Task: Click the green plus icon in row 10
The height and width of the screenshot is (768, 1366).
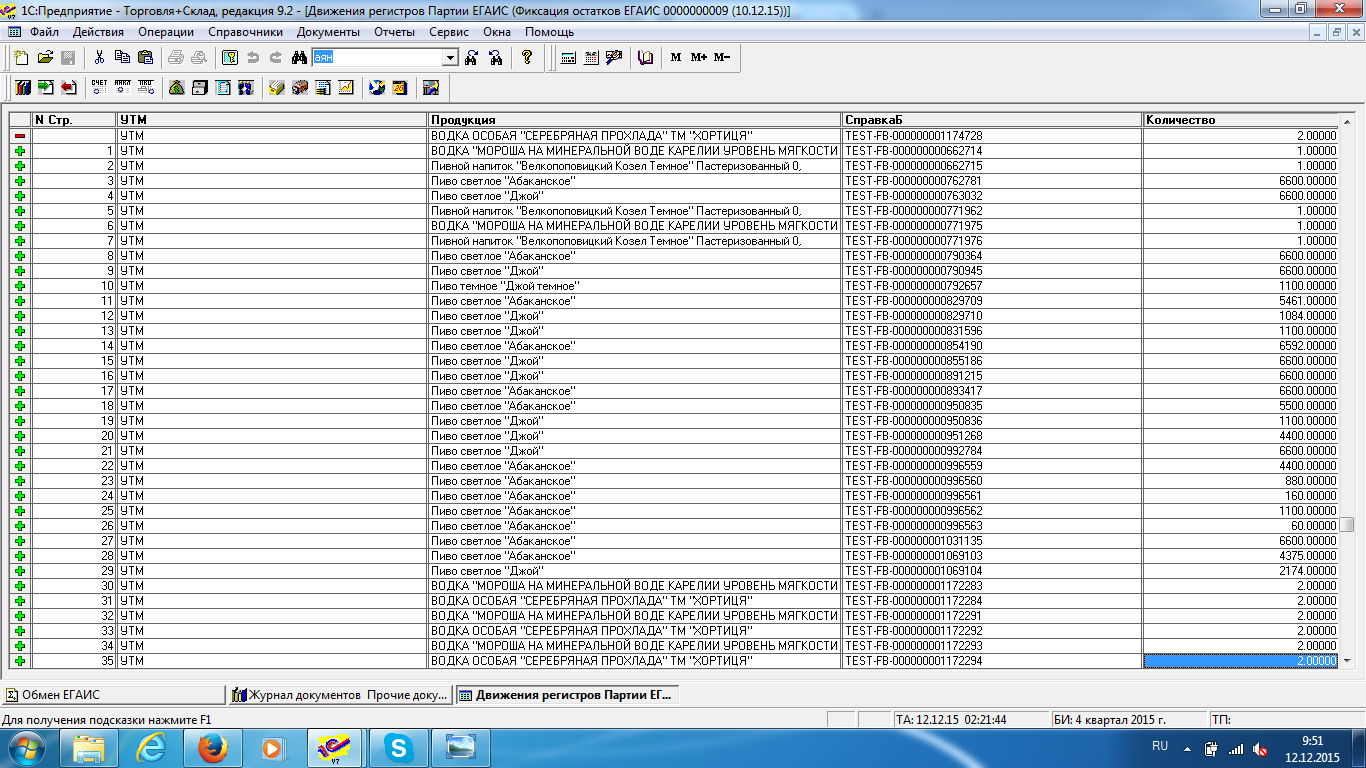Action: tap(19, 286)
